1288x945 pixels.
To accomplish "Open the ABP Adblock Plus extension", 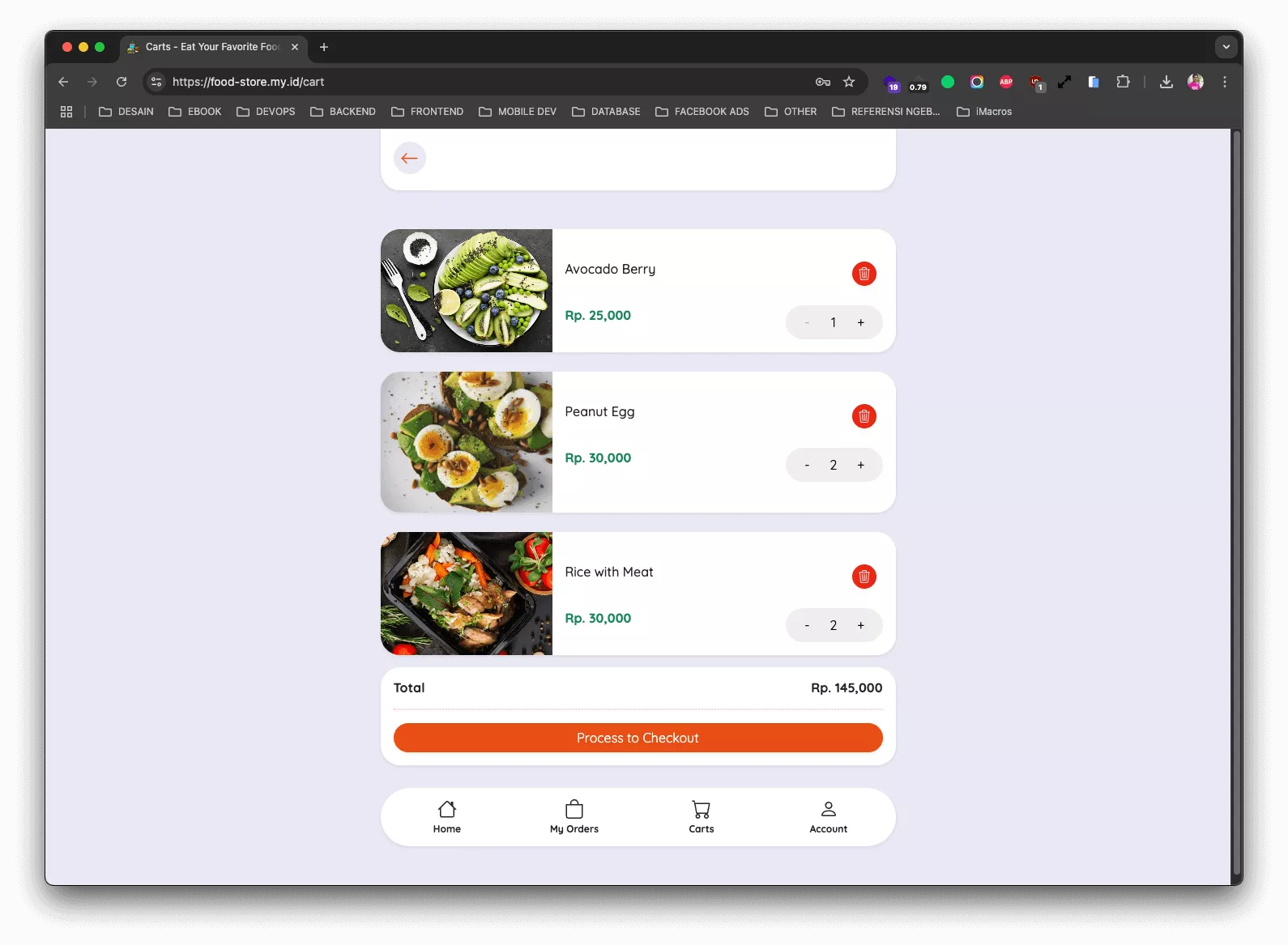I will (x=1006, y=82).
